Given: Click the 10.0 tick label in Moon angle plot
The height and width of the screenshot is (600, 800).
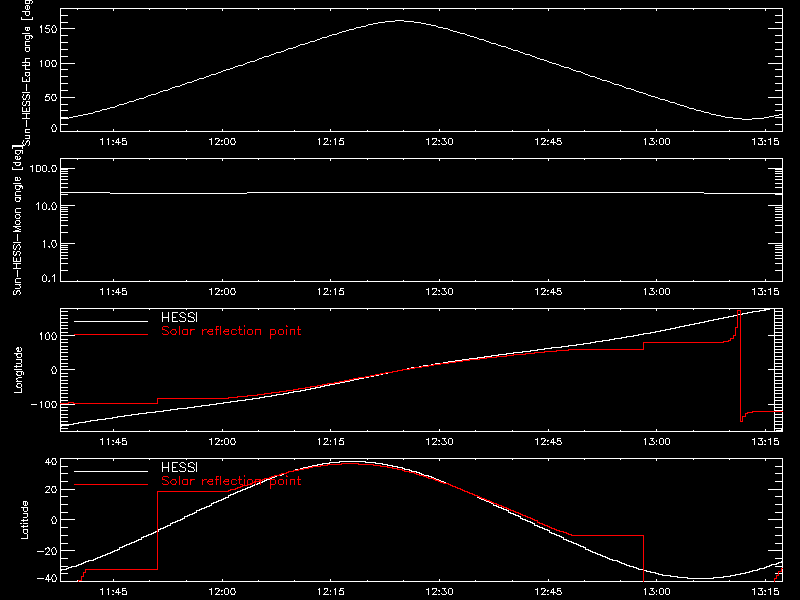Looking at the screenshot, I should tap(47, 206).
